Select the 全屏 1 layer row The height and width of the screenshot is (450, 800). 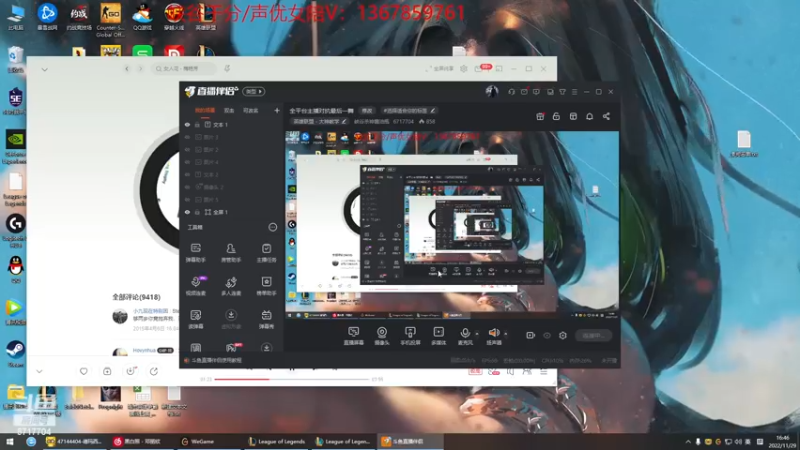coord(232,212)
